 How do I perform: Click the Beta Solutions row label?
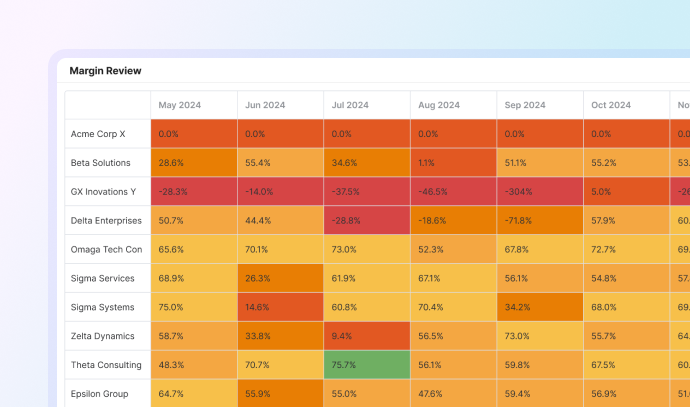click(x=102, y=163)
